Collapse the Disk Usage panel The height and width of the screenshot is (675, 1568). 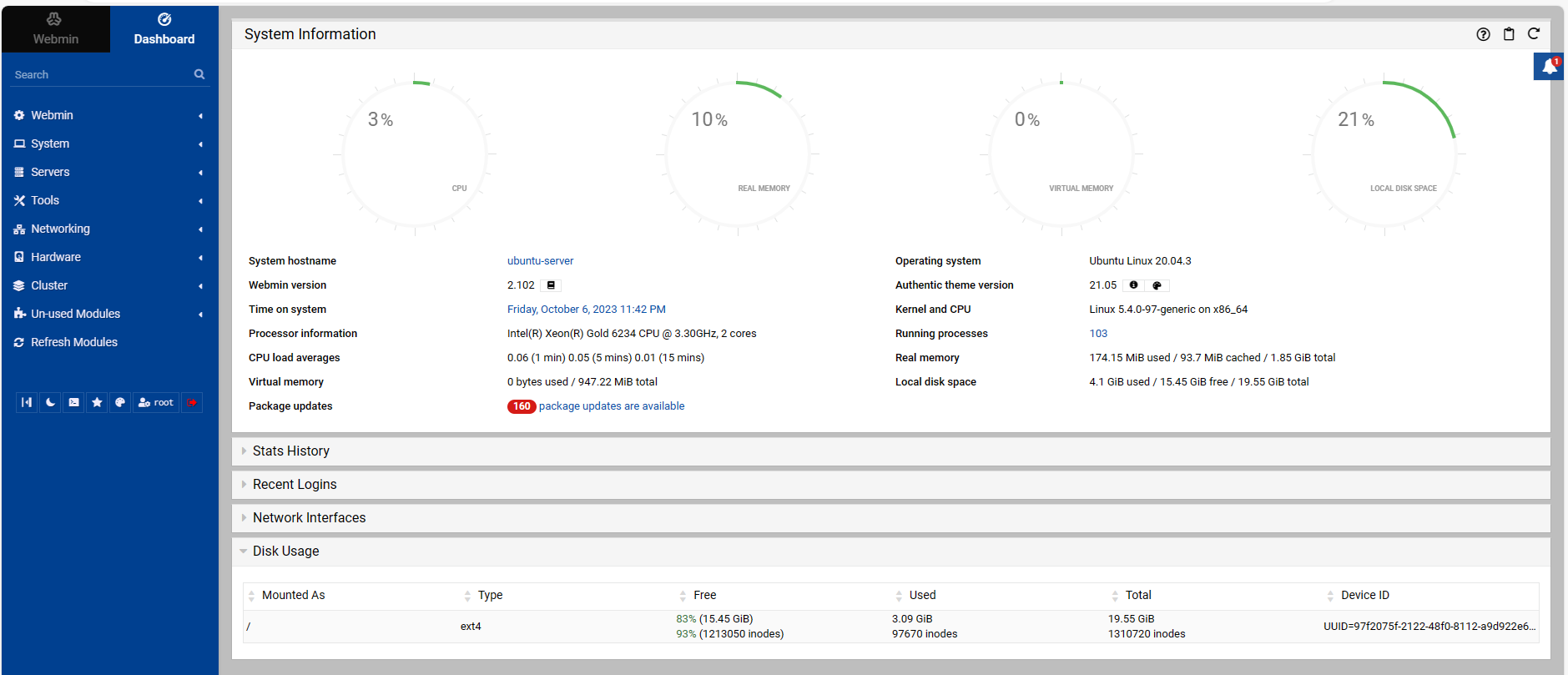tap(285, 551)
